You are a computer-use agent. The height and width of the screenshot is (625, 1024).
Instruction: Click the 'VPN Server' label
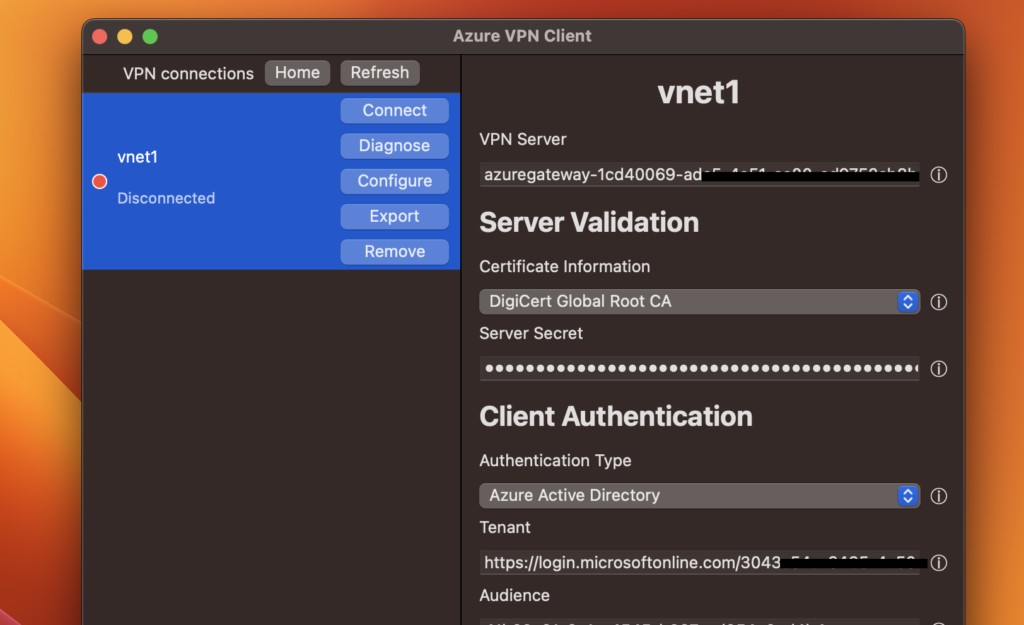coord(523,139)
